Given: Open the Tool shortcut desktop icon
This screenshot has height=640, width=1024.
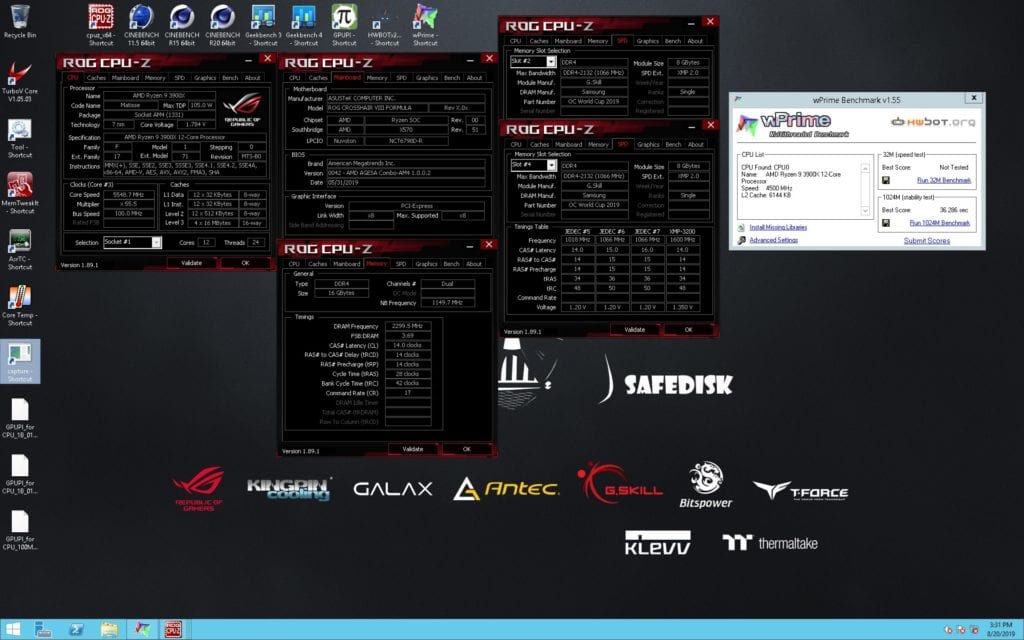Looking at the screenshot, I should point(20,138).
